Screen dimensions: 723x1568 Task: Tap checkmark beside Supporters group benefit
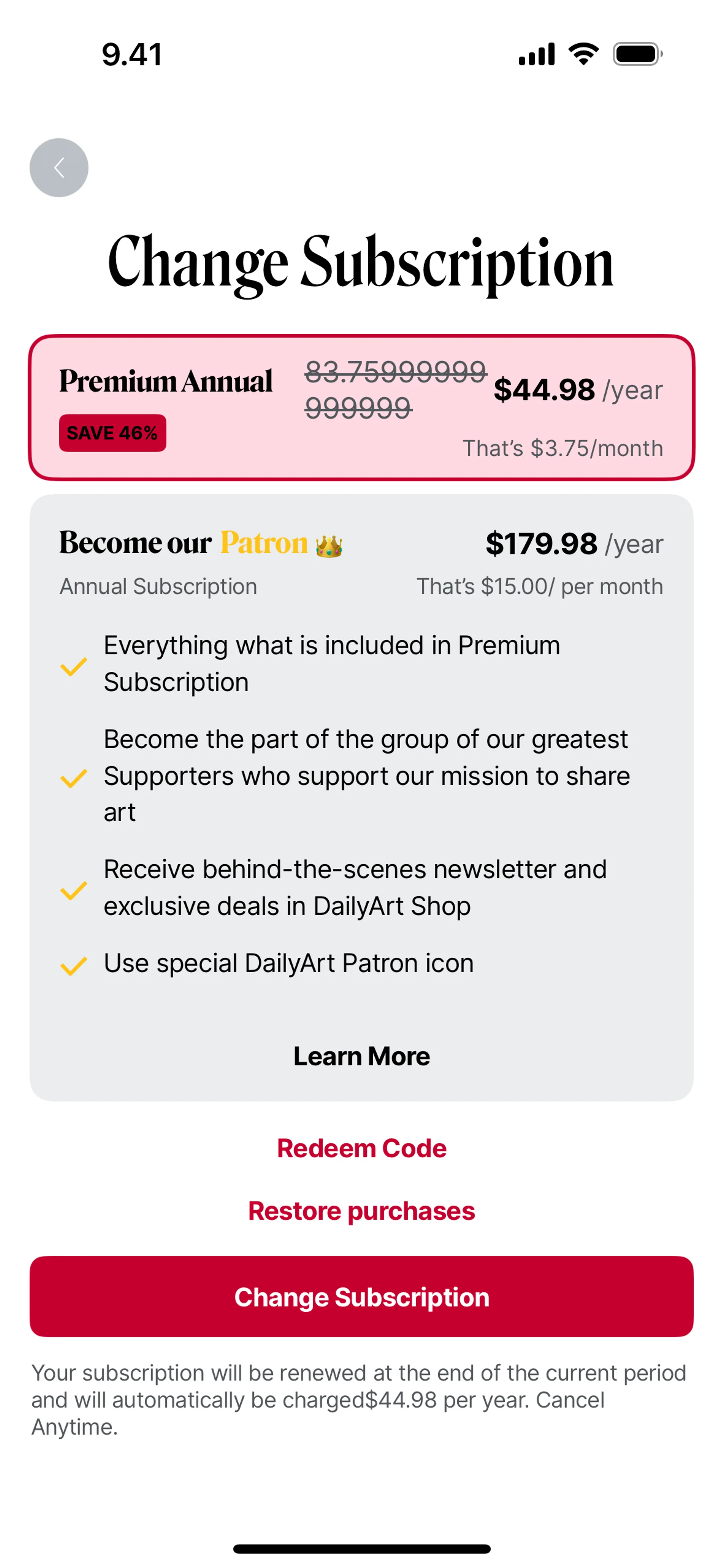(74, 777)
